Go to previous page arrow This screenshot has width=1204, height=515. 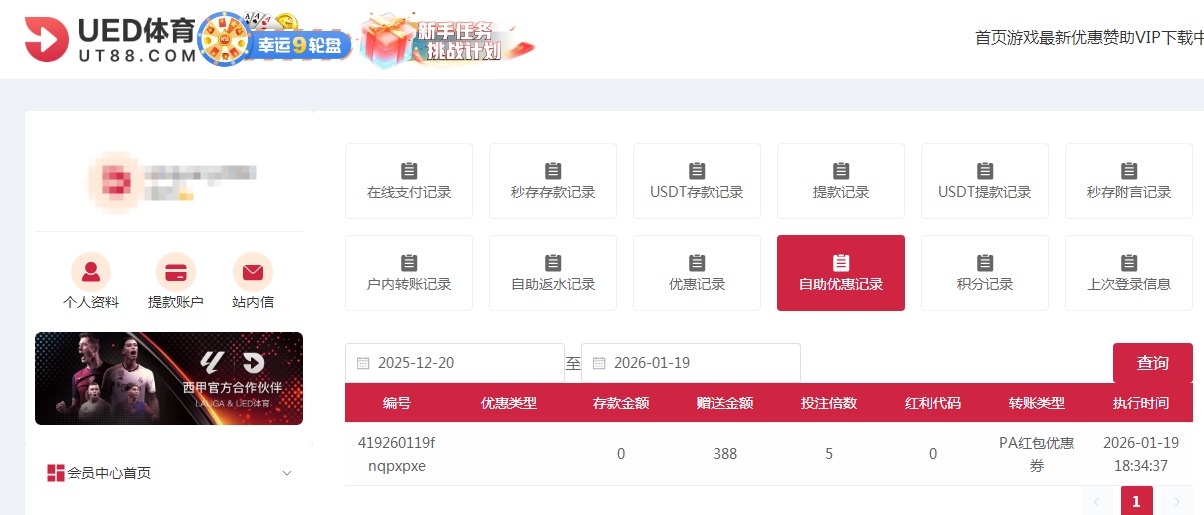1097,501
